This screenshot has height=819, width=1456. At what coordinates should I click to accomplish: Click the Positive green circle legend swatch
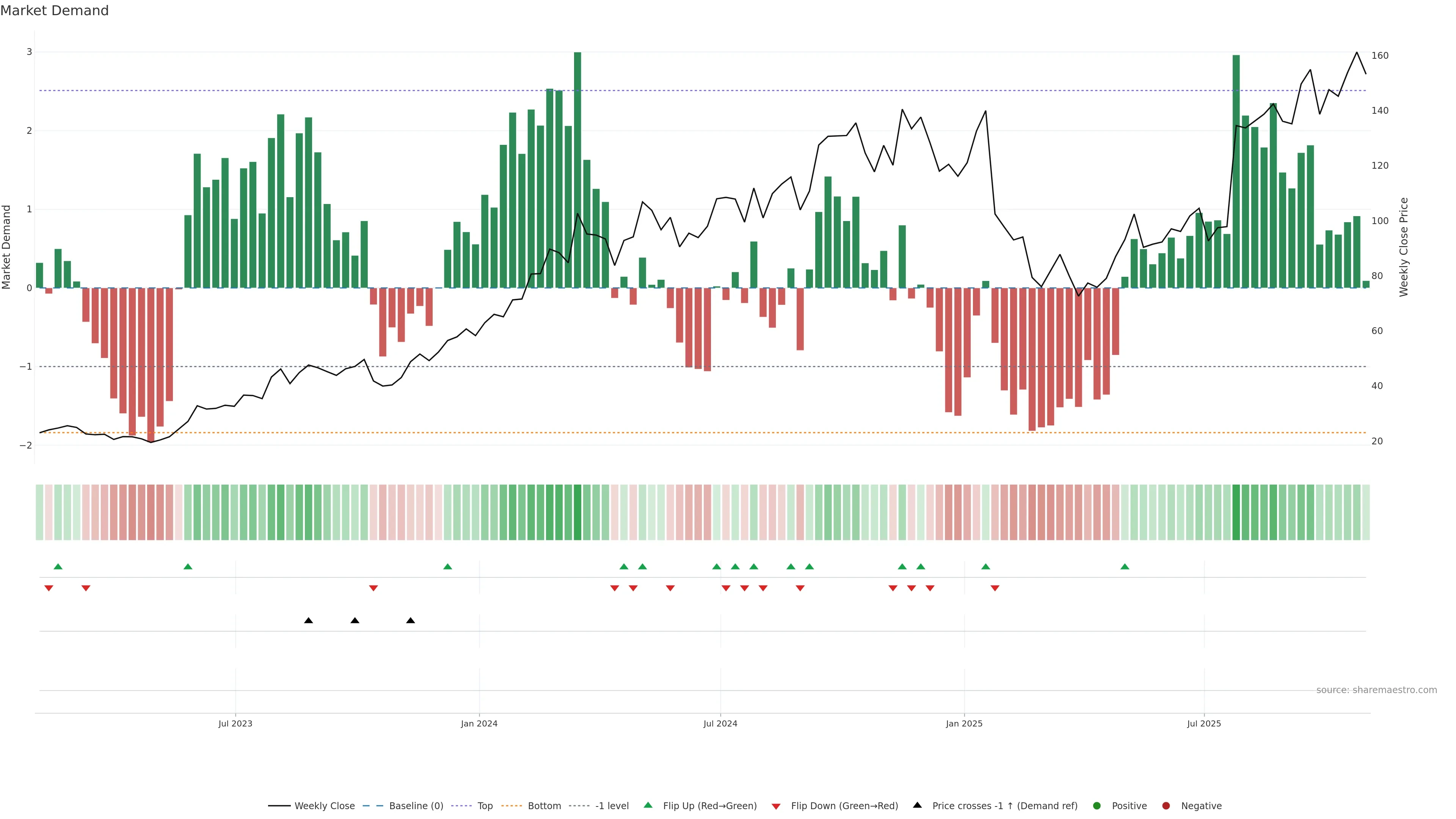[x=1097, y=806]
